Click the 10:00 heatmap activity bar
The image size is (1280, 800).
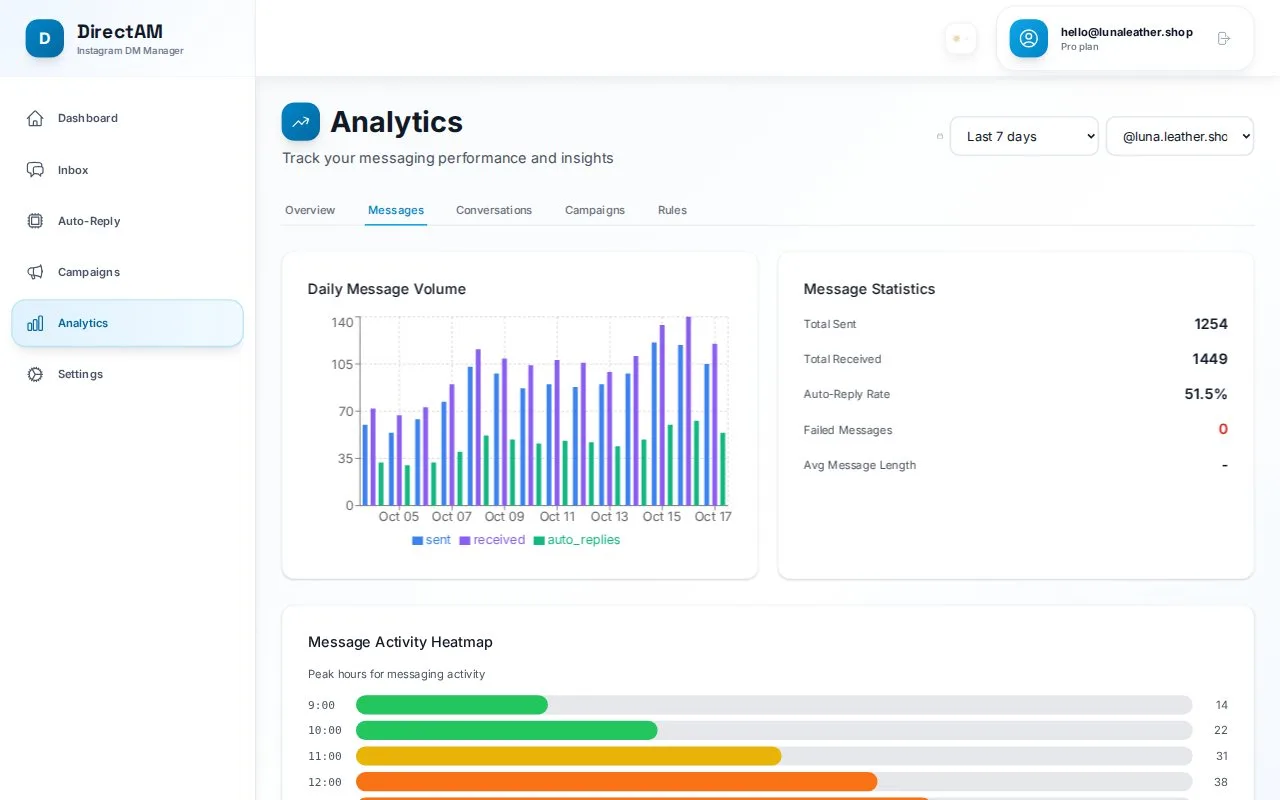(x=774, y=731)
